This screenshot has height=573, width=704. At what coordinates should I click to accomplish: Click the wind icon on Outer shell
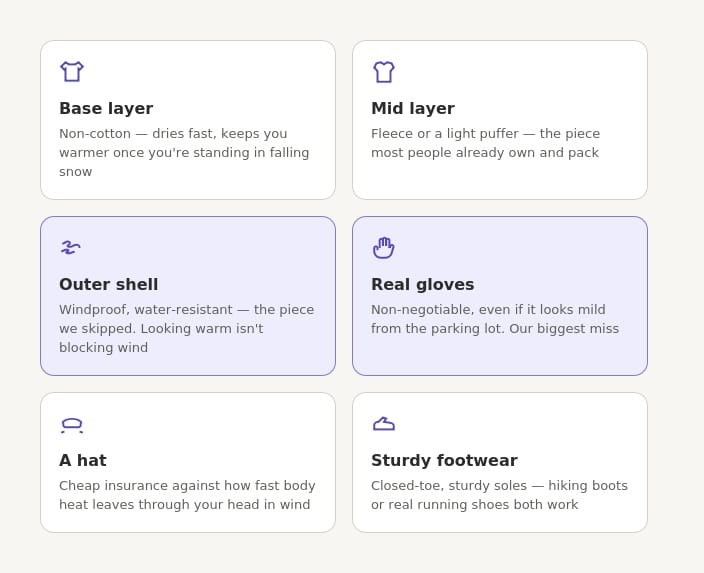pos(70,247)
